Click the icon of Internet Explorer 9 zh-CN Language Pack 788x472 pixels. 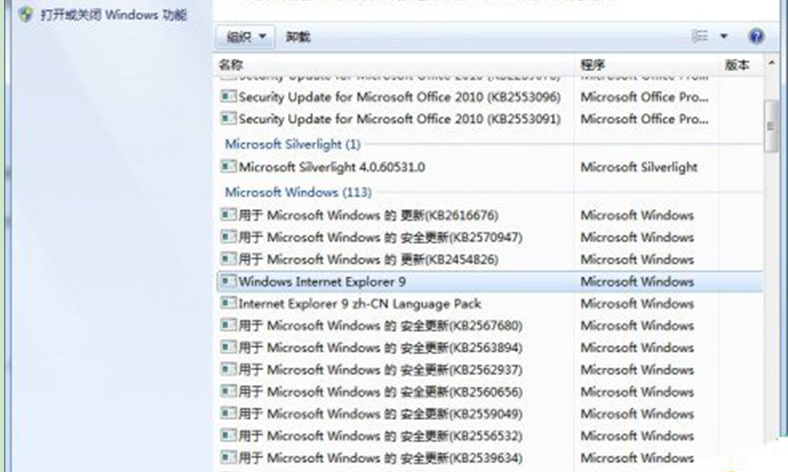[228, 303]
